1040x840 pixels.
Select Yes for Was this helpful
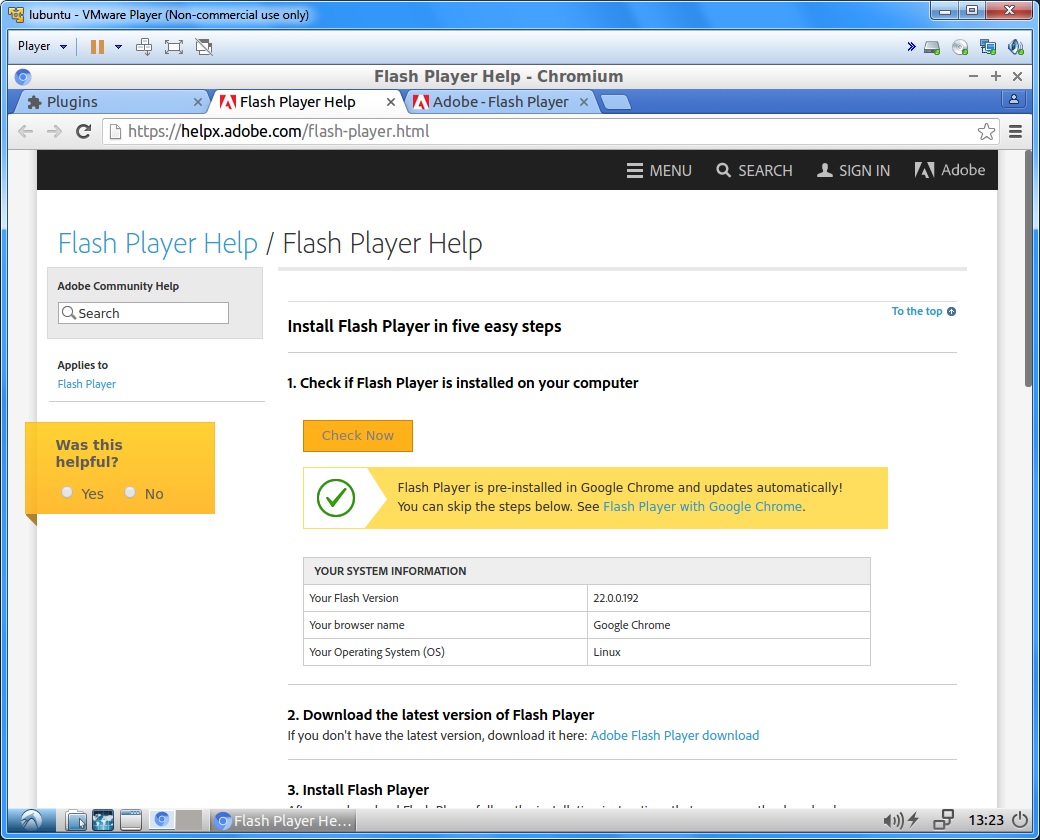[67, 492]
